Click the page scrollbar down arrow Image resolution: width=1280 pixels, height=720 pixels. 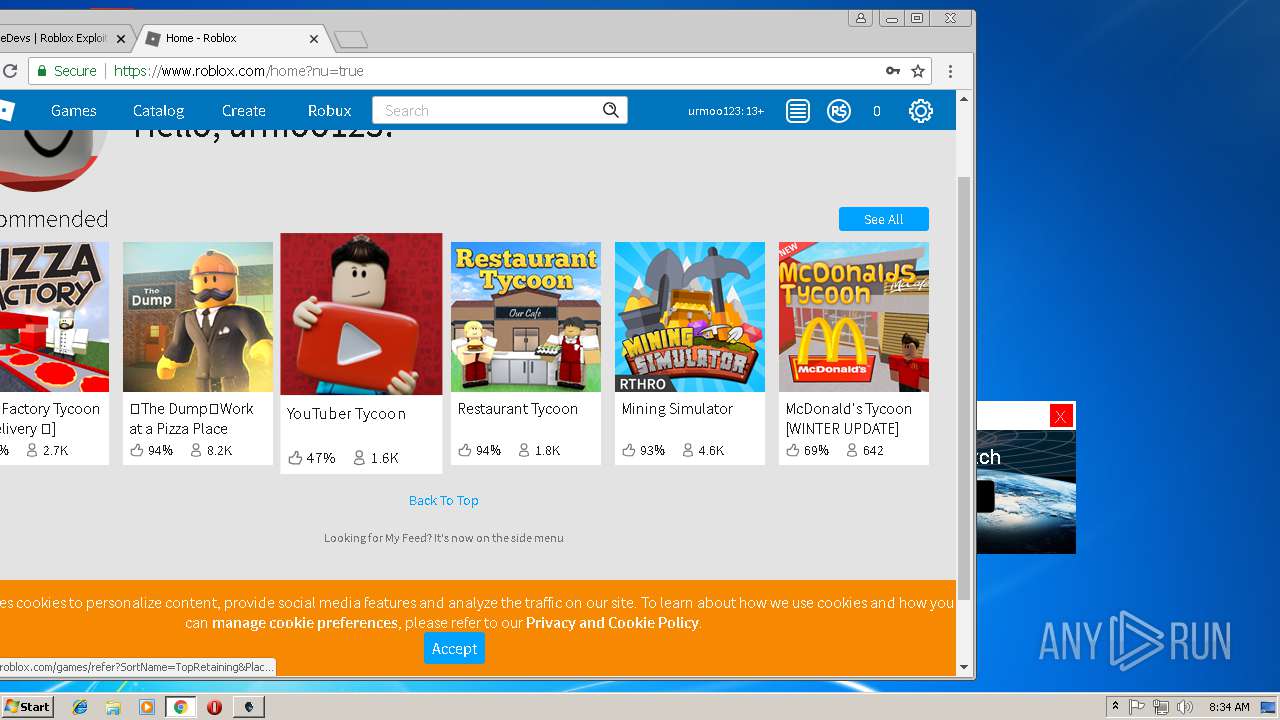(x=964, y=667)
